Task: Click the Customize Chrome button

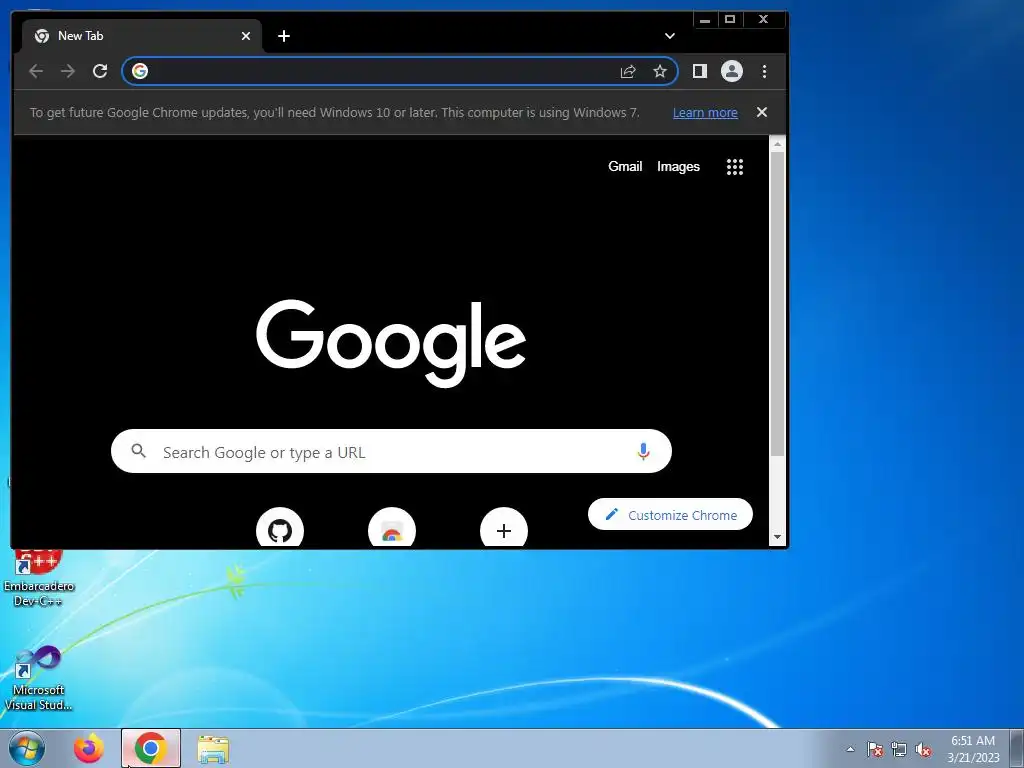Action: tap(670, 515)
